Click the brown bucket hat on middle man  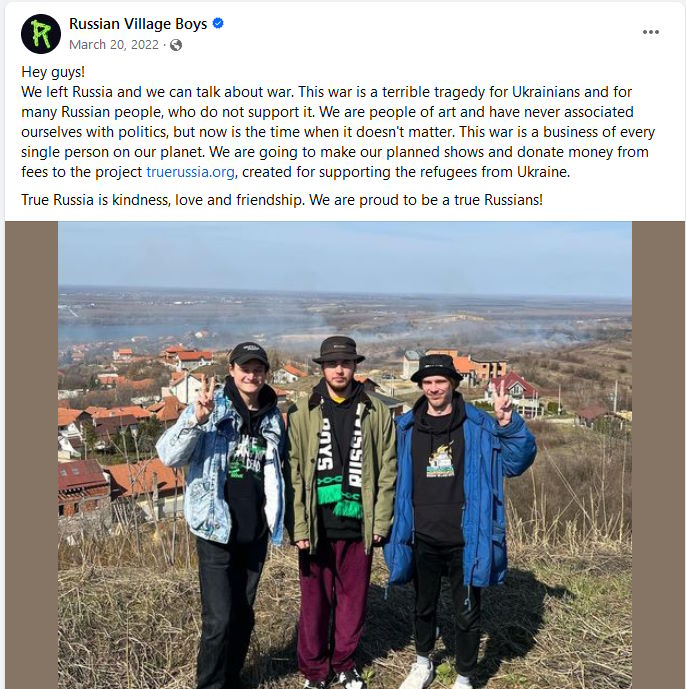[x=338, y=350]
